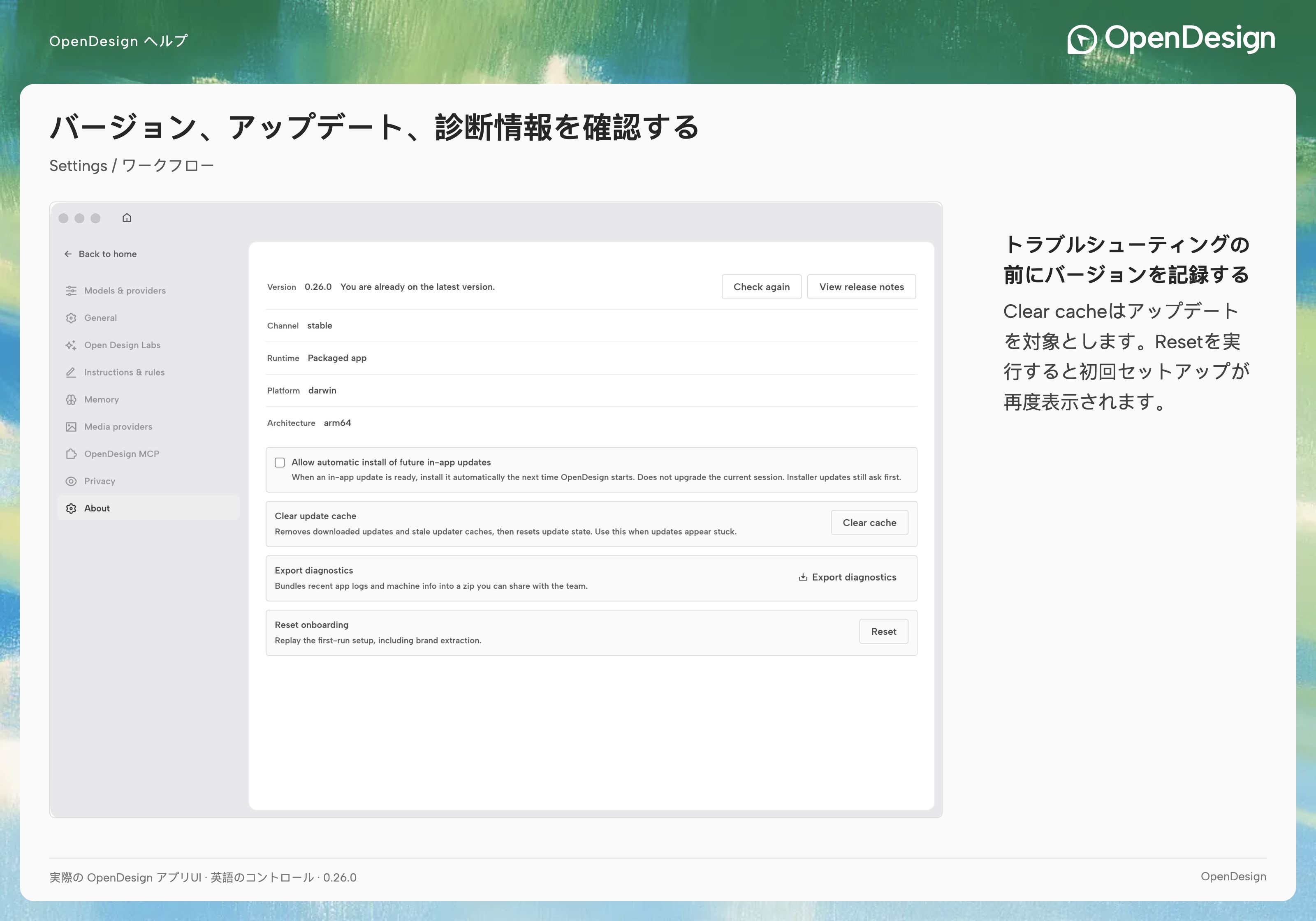This screenshot has height=921, width=1316.
Task: Select the About sidebar item
Action: point(148,508)
